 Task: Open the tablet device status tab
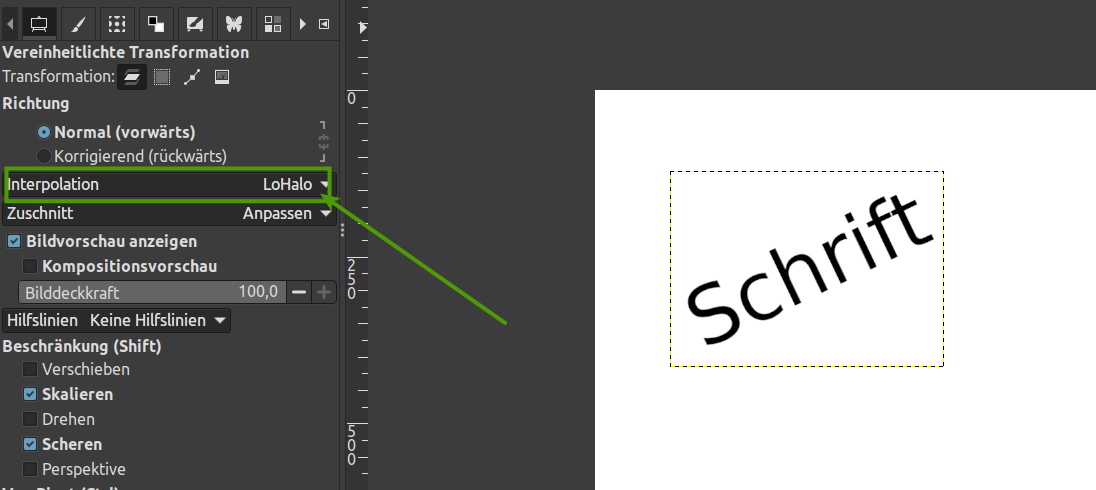(x=194, y=24)
